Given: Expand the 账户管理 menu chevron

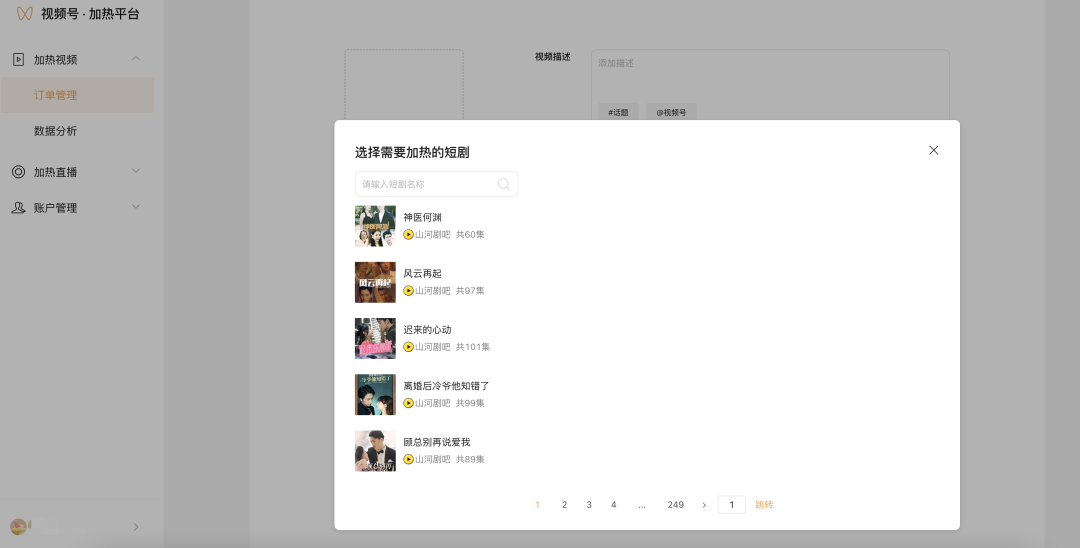Looking at the screenshot, I should 136,208.
